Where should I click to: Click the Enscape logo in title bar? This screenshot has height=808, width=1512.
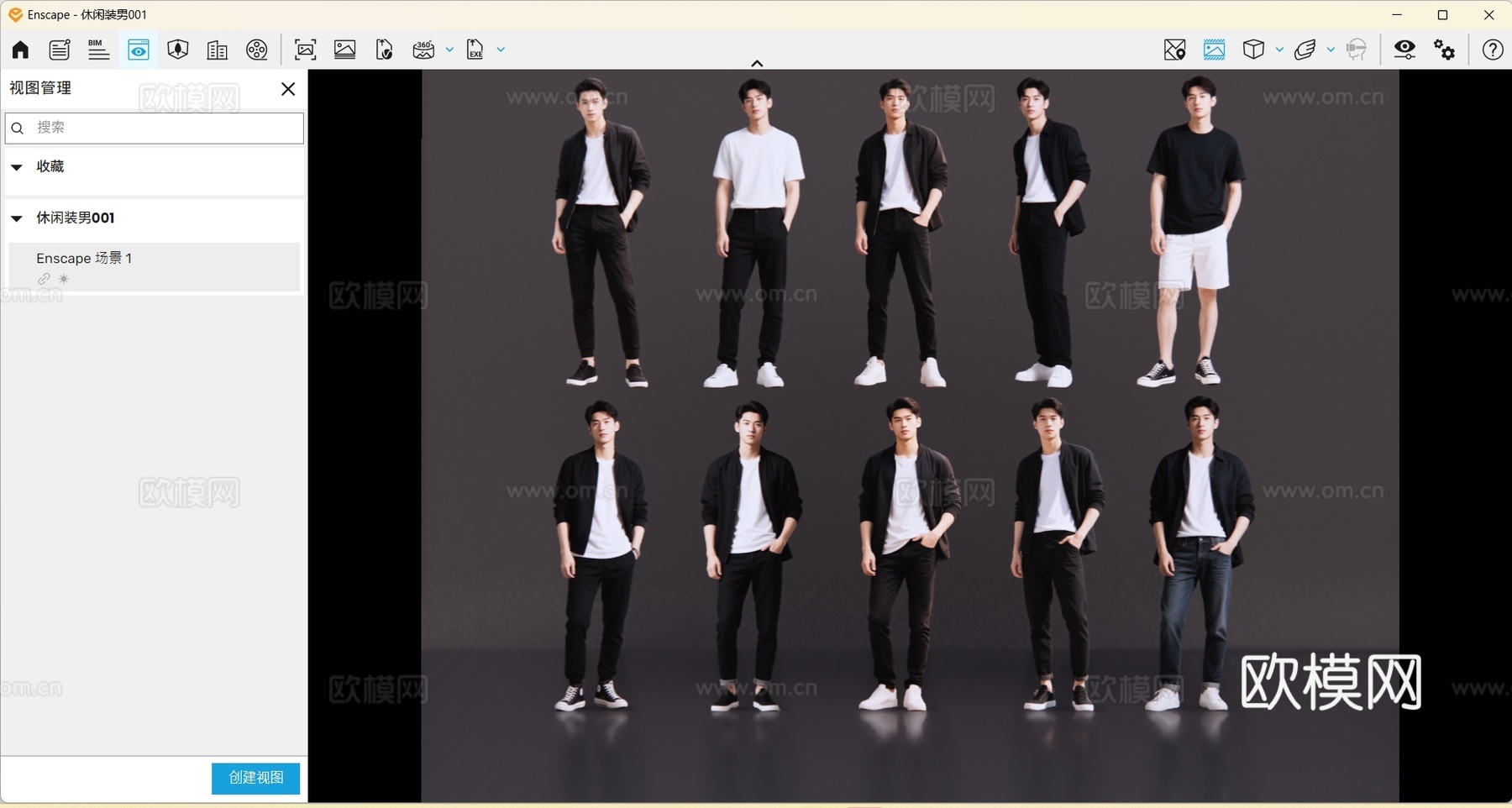tap(15, 15)
